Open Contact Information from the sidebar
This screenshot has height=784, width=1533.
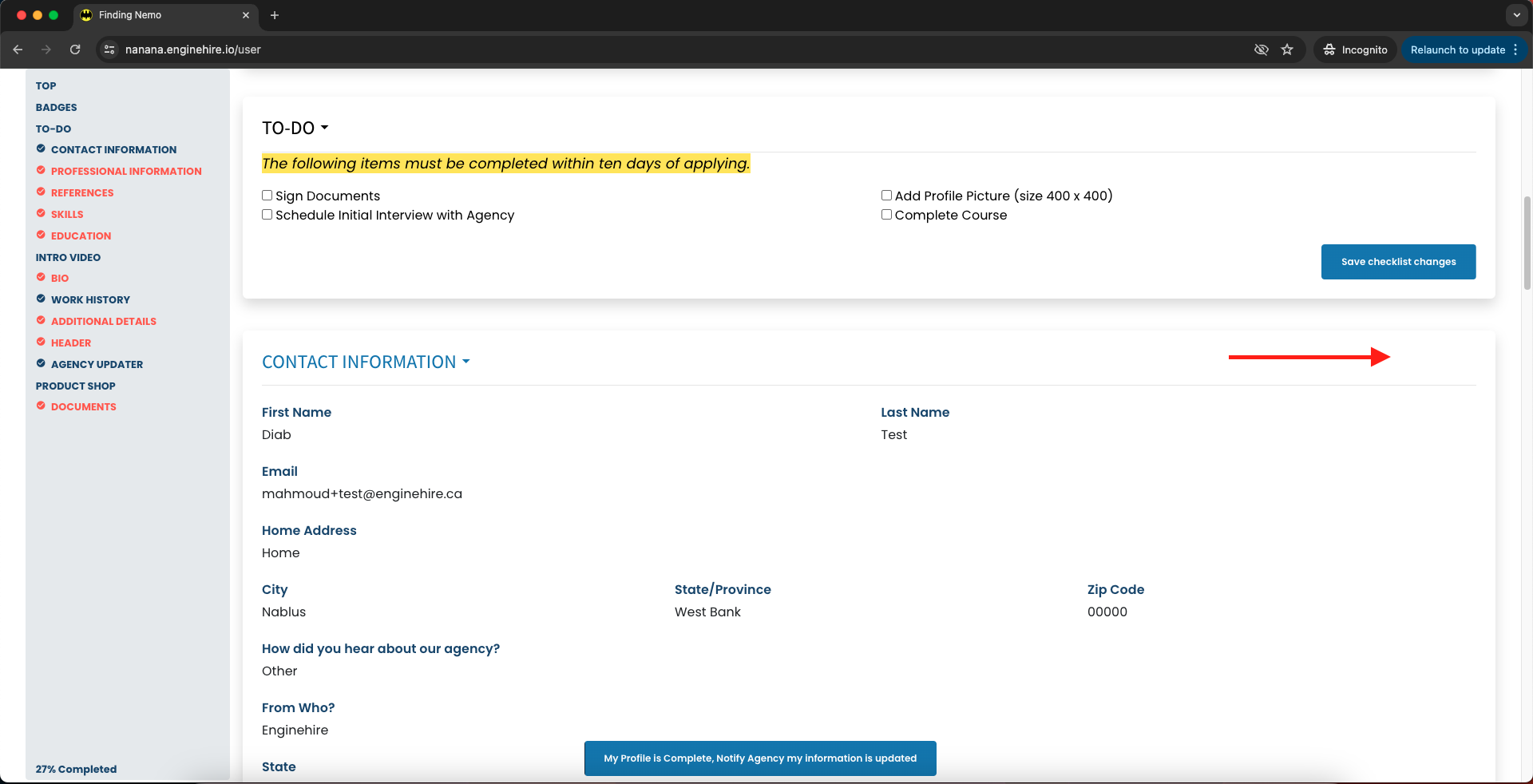pyautogui.click(x=114, y=149)
